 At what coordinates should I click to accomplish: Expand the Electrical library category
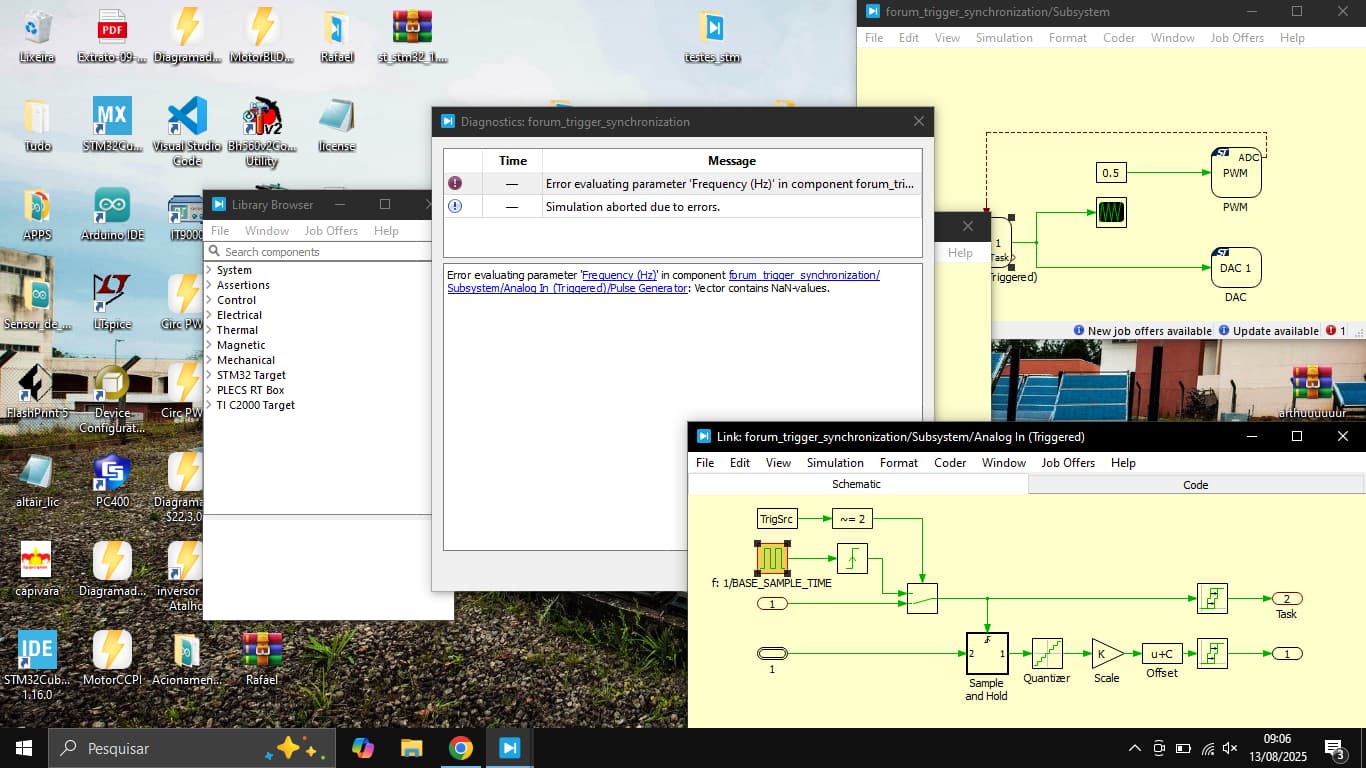tap(239, 315)
